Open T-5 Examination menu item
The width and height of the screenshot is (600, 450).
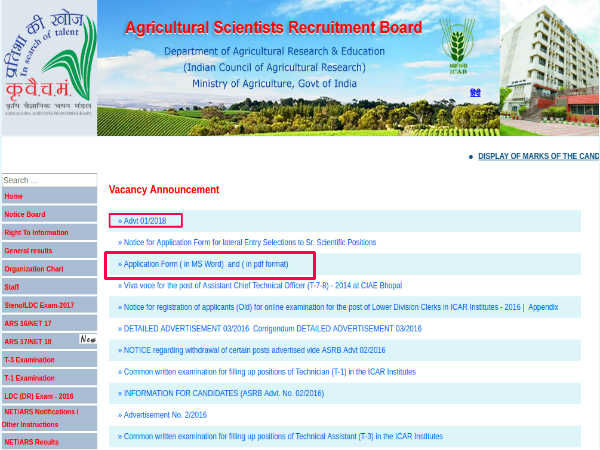[49, 360]
